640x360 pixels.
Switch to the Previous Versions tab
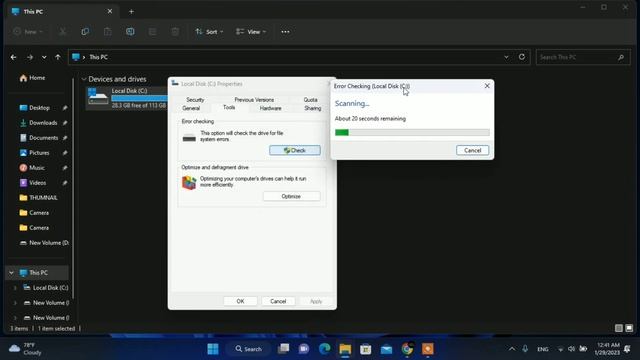pos(254,100)
